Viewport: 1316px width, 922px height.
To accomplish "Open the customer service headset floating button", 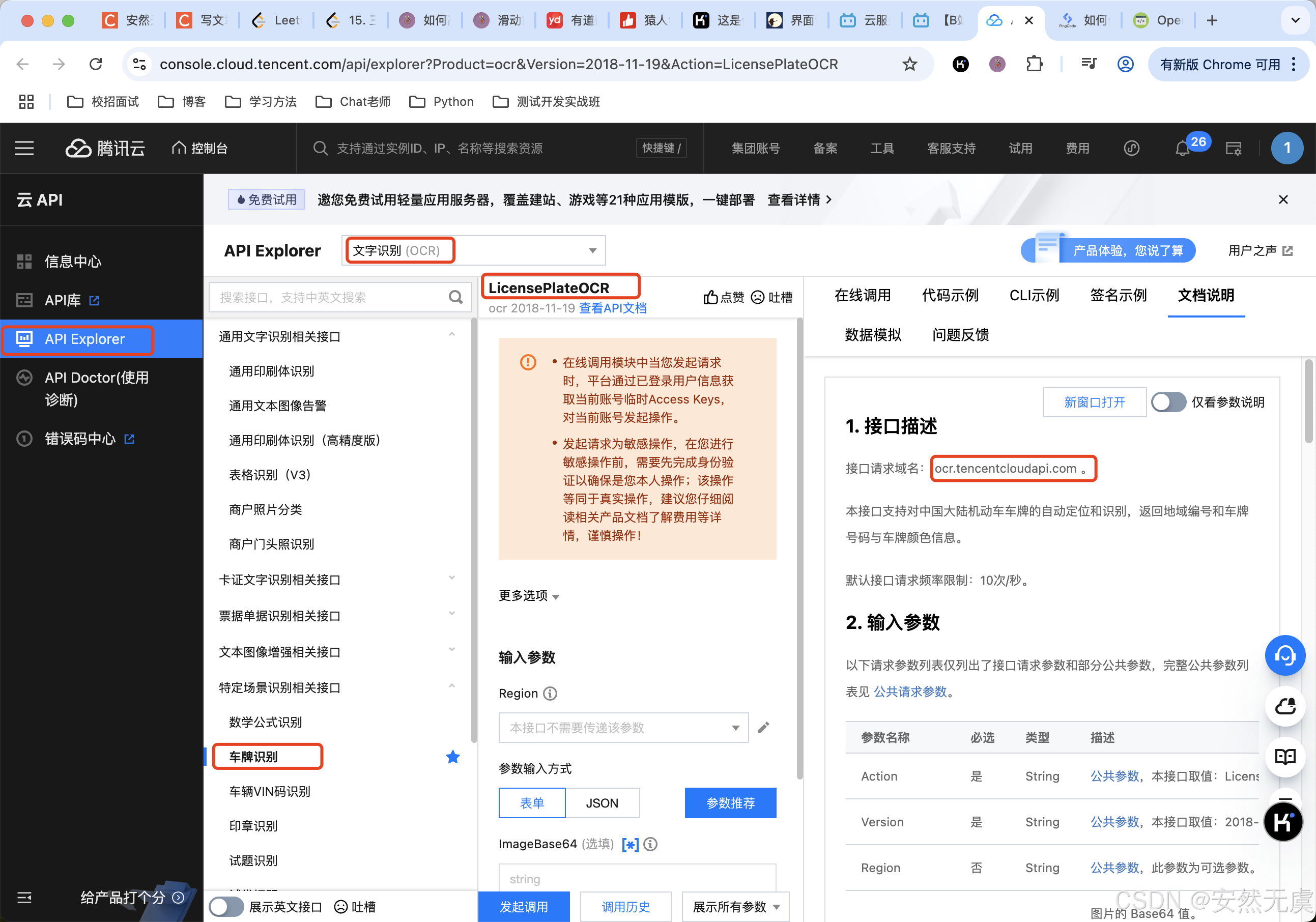I will coord(1285,655).
